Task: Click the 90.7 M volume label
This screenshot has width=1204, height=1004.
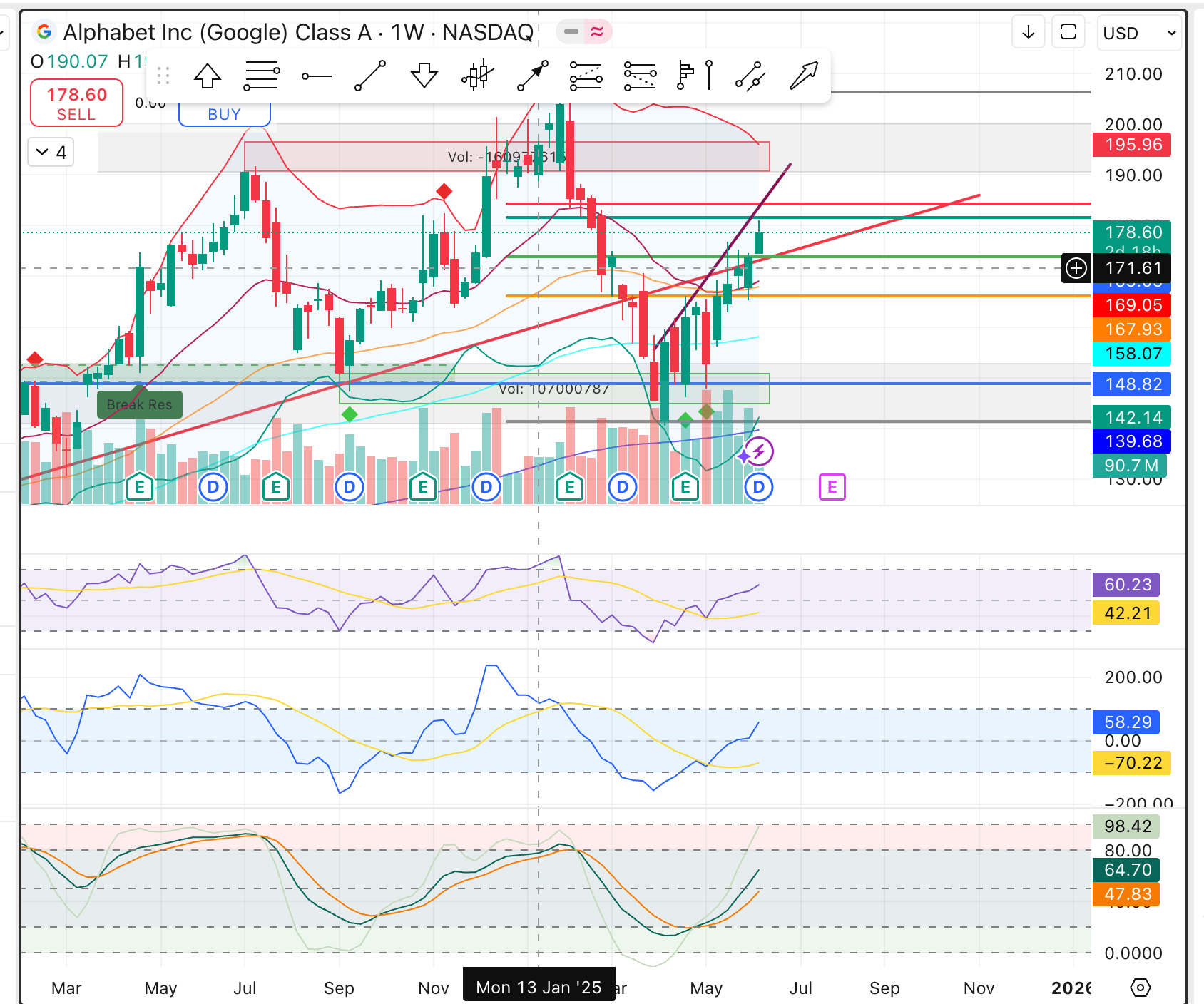Action: click(1130, 466)
